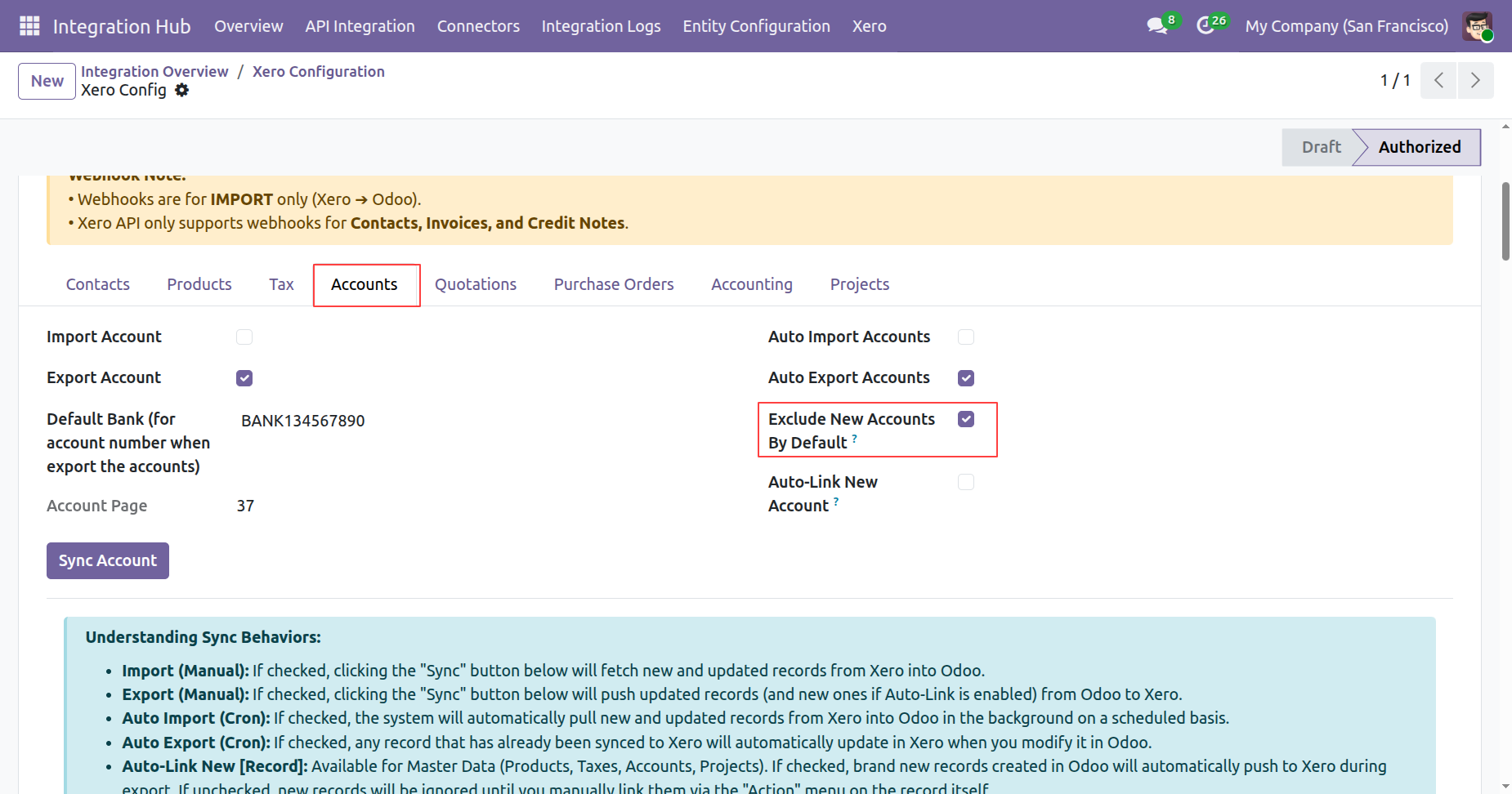Set status to Draft

[1321, 147]
